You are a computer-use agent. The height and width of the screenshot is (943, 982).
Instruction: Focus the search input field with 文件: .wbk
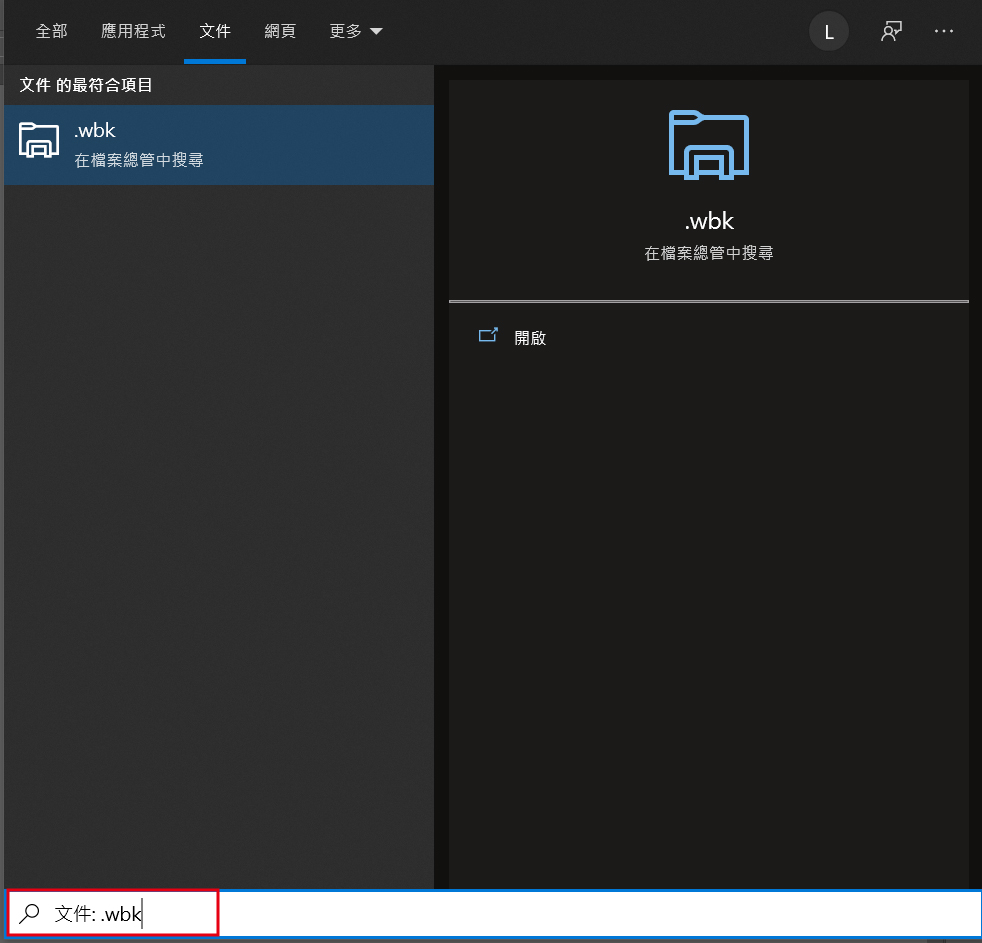coord(493,914)
